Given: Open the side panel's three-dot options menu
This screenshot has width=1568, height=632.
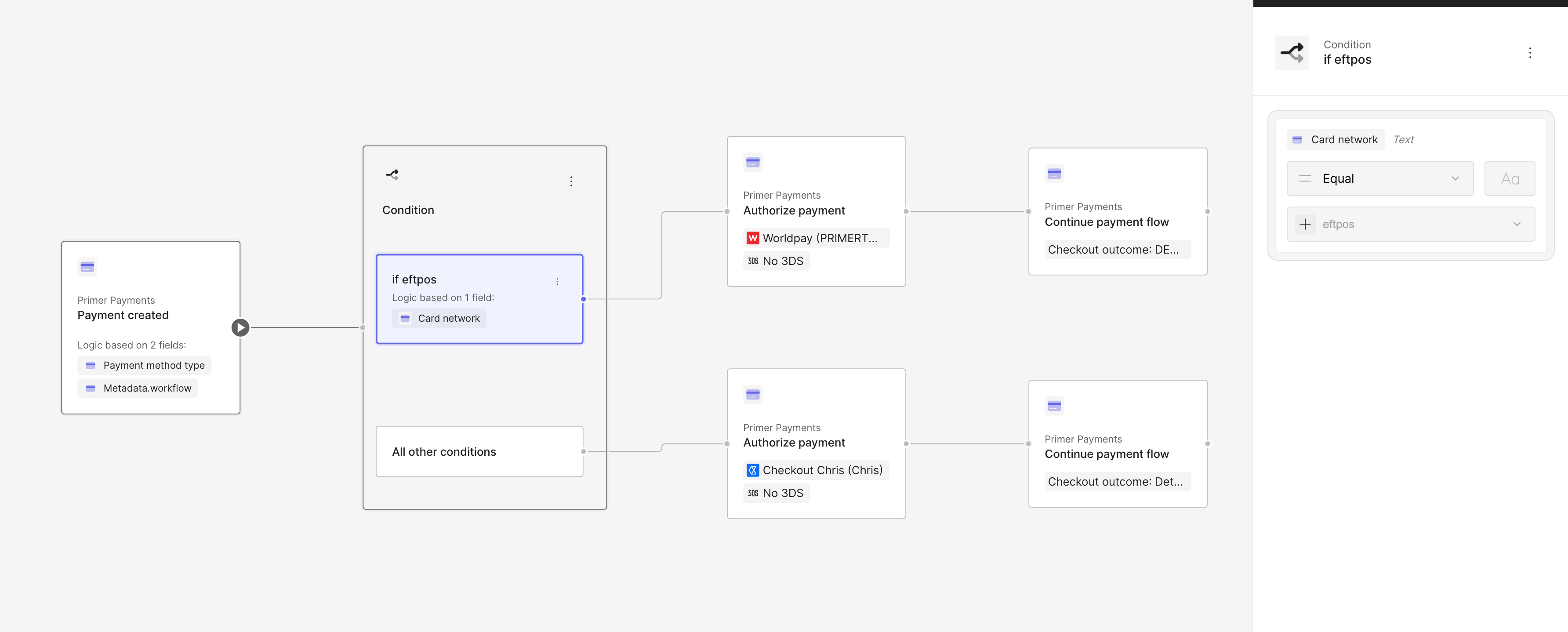Looking at the screenshot, I should [x=1530, y=53].
